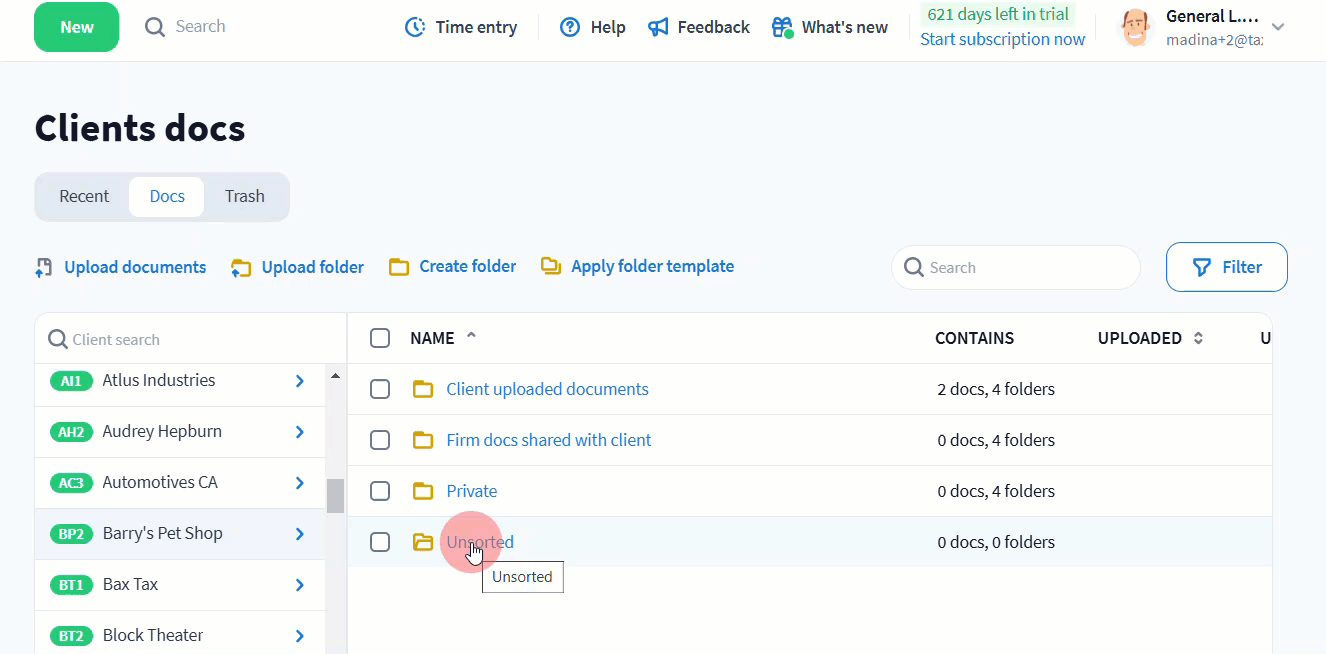The height and width of the screenshot is (654, 1326).
Task: Toggle the select-all checkbox in header
Action: coord(380,338)
